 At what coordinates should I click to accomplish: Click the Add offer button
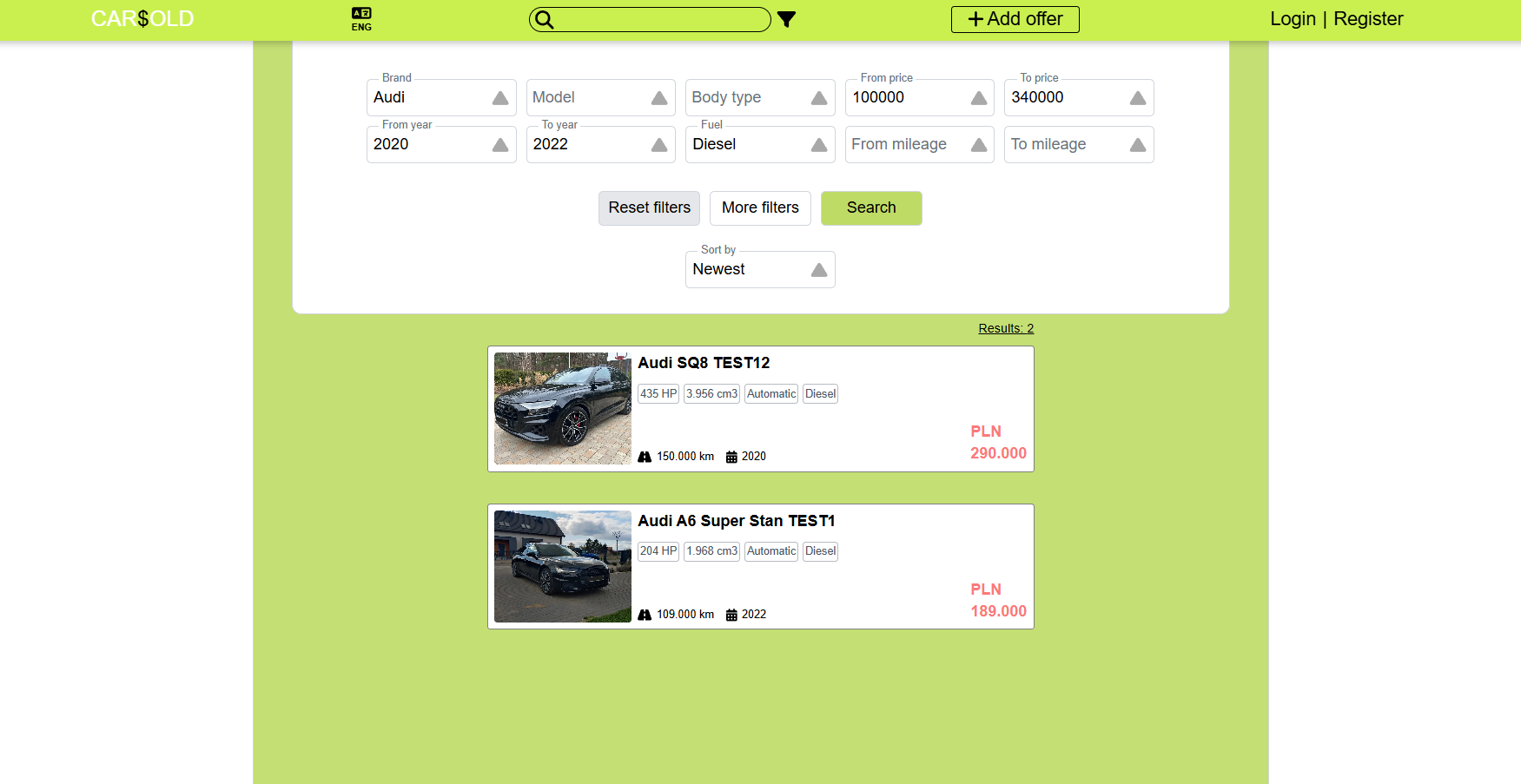click(x=1015, y=19)
